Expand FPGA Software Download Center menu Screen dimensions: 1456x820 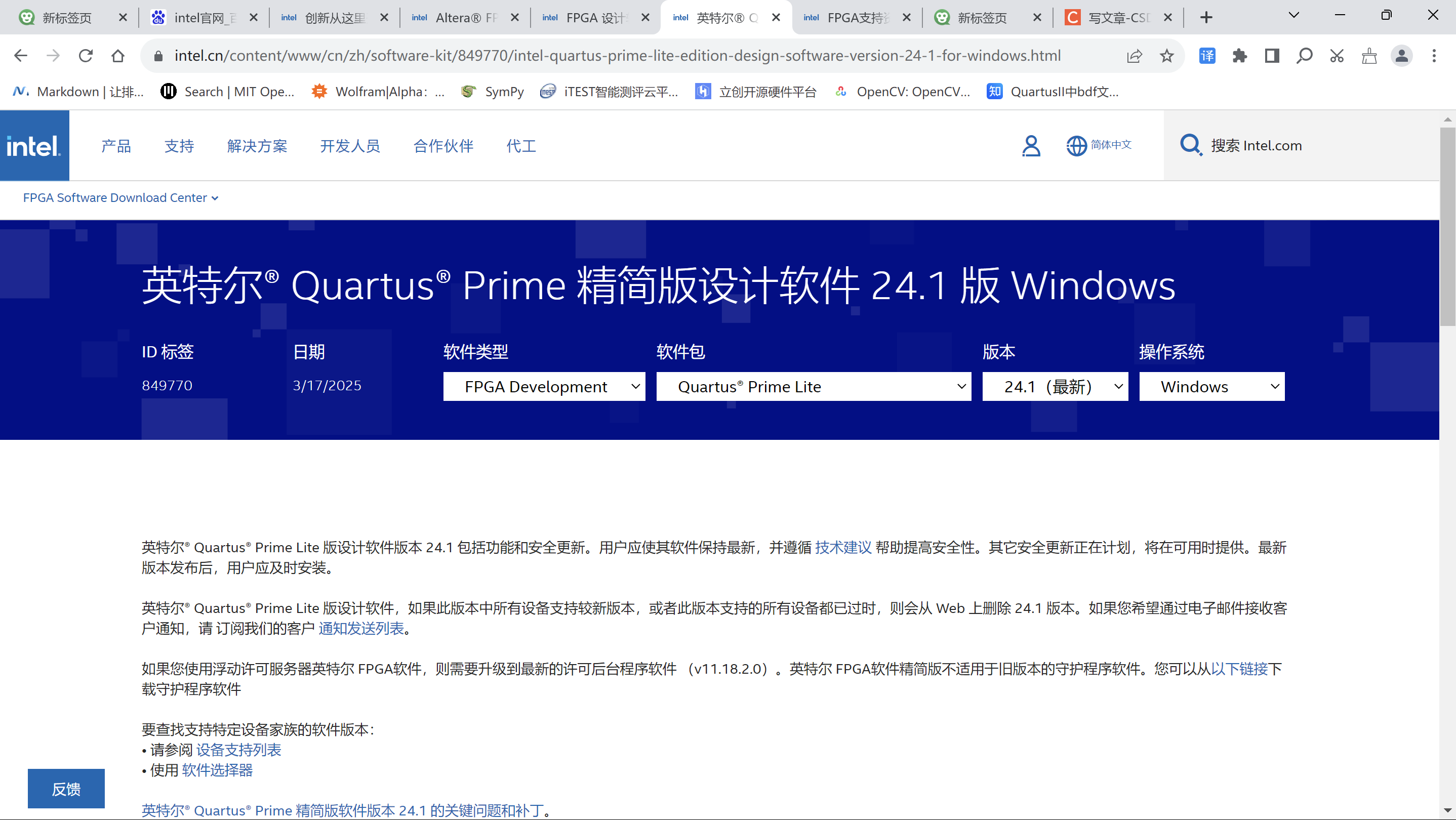[120, 198]
